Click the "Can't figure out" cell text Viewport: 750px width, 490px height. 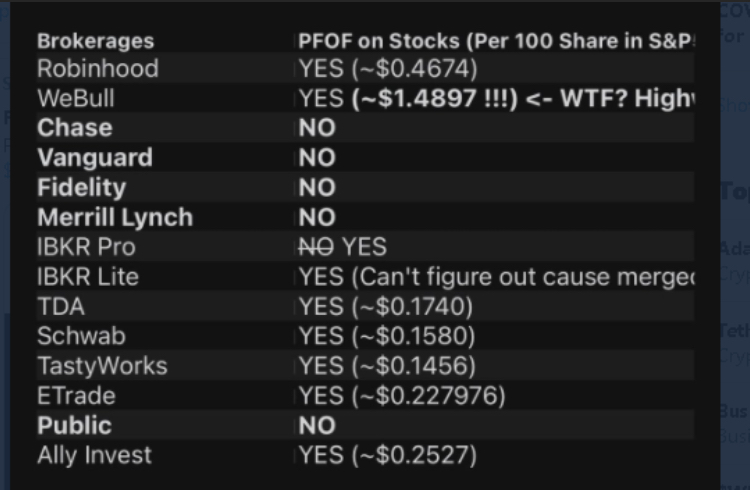(x=495, y=276)
